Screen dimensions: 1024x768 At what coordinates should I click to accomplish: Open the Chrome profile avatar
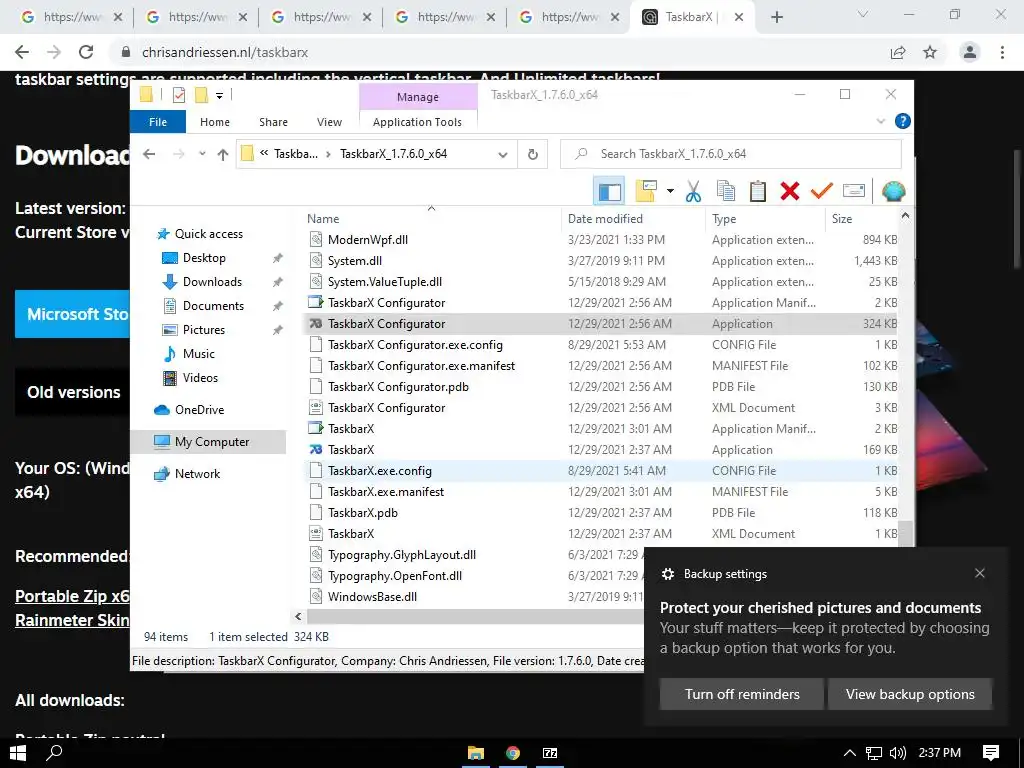[970, 52]
